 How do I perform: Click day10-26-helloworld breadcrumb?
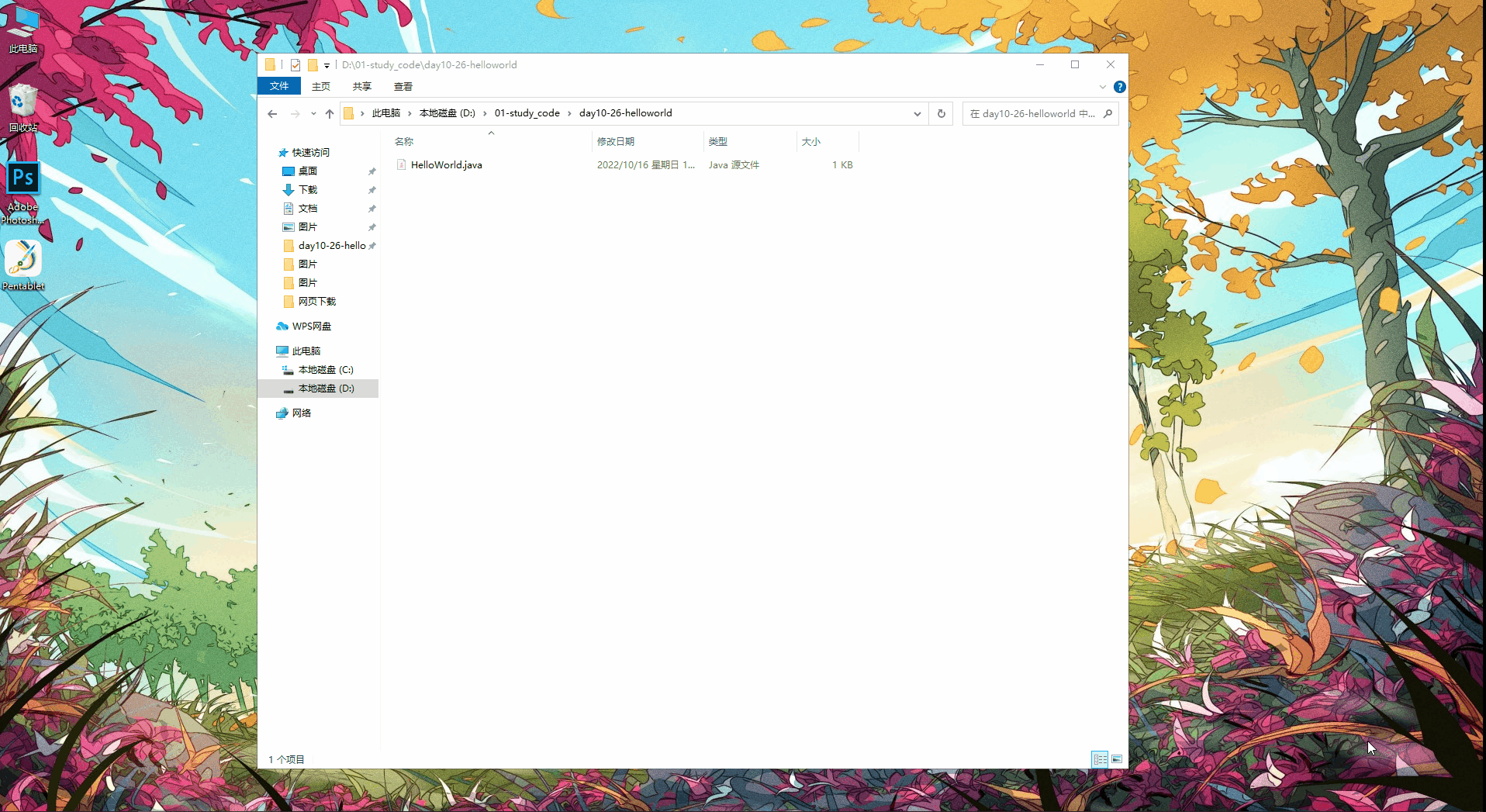pos(625,113)
